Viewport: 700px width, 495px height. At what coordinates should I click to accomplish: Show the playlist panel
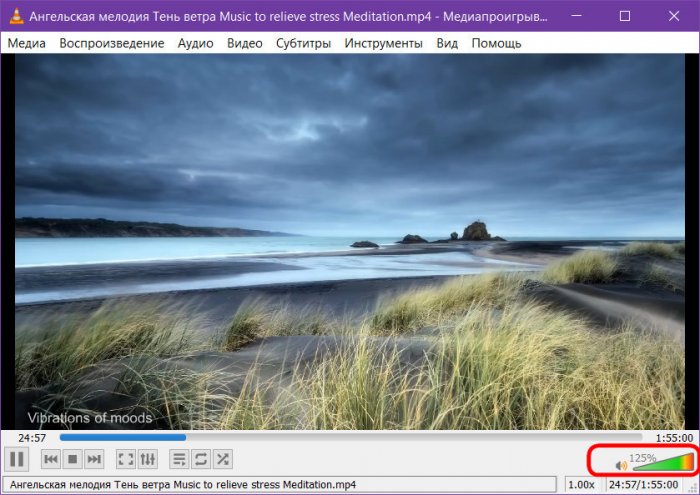click(179, 459)
